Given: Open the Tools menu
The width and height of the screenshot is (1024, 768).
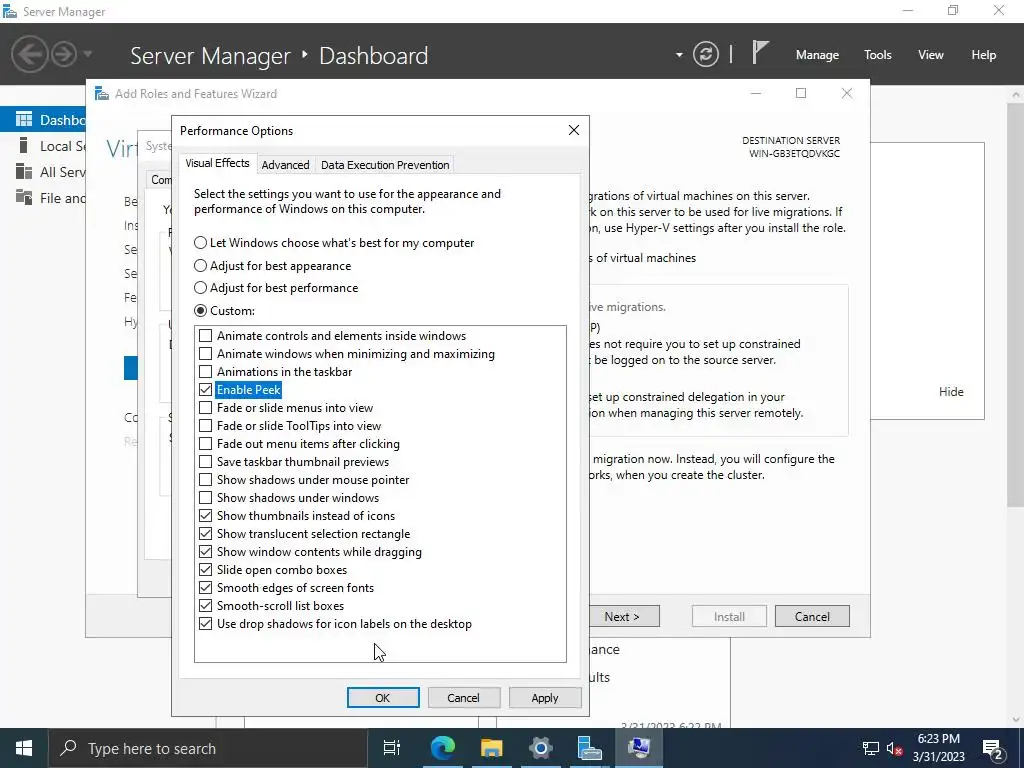Looking at the screenshot, I should (x=878, y=55).
